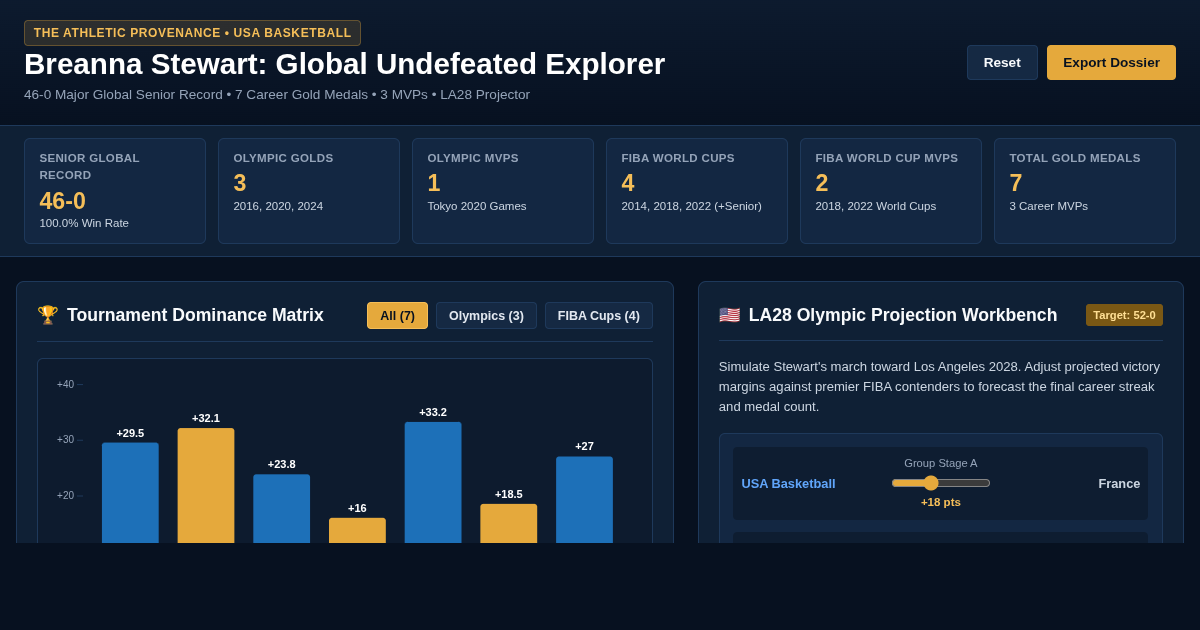
Task: Click the Group Stage A label
Action: click(x=941, y=463)
